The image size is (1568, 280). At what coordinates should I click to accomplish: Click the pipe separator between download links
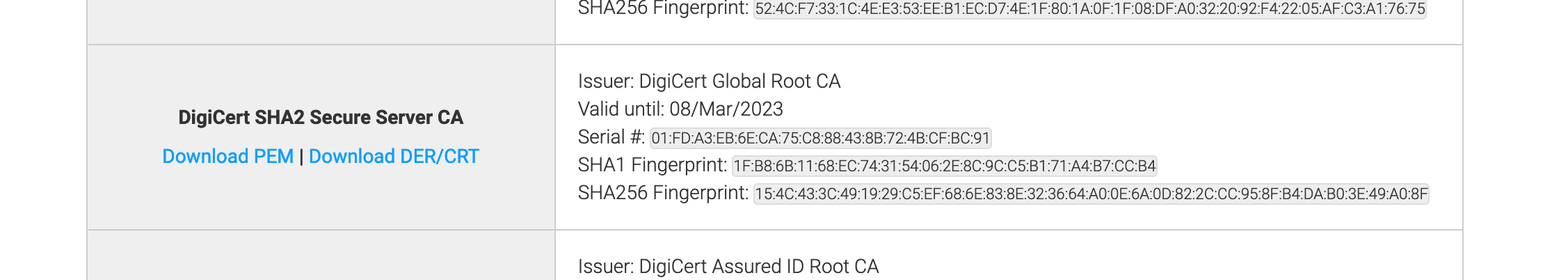(x=301, y=157)
